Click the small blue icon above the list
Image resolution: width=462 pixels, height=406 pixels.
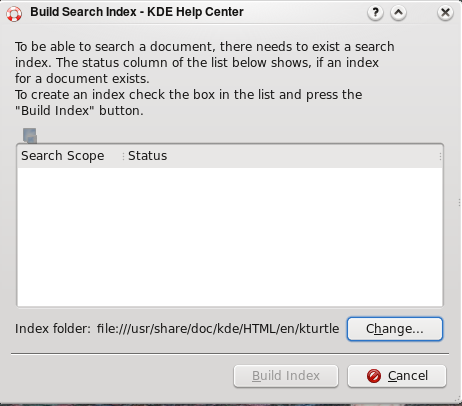click(30, 136)
